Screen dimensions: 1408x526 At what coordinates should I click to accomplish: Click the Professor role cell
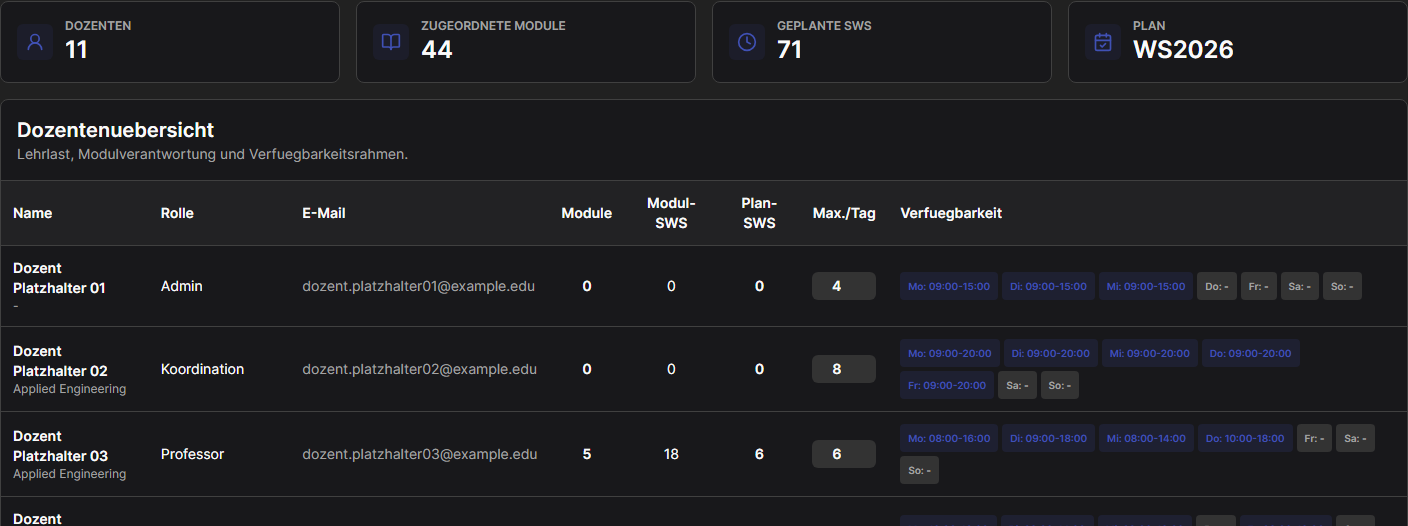coord(192,454)
